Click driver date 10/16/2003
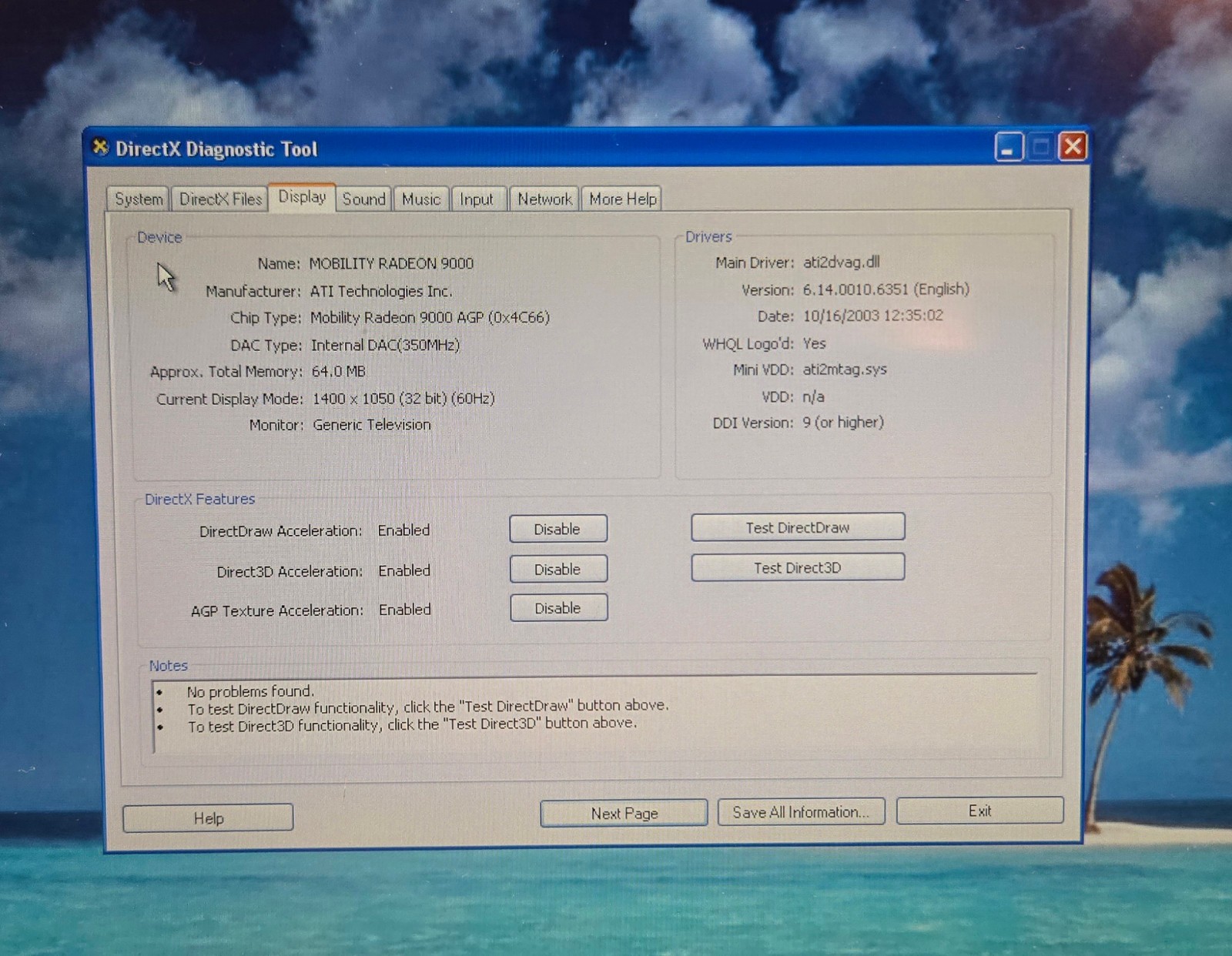Viewport: 1232px width, 956px height. pos(872,316)
